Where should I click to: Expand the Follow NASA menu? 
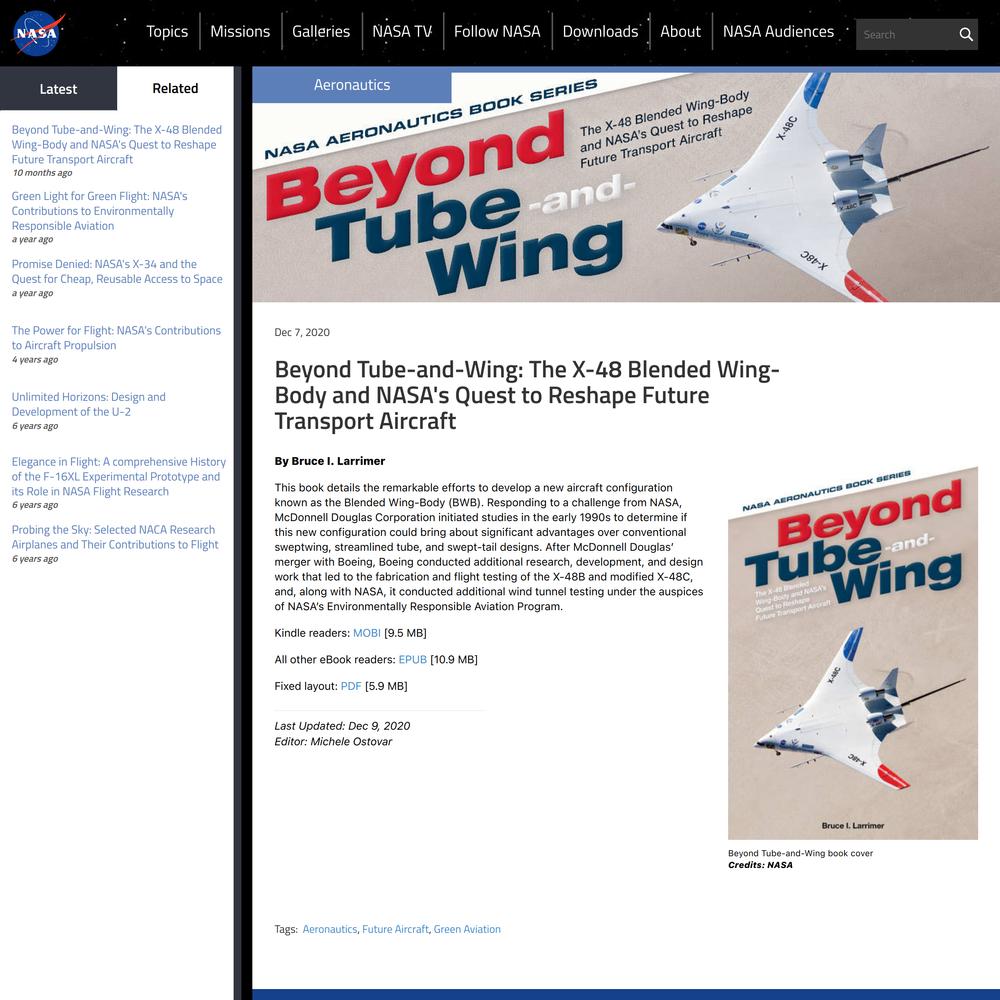point(497,31)
